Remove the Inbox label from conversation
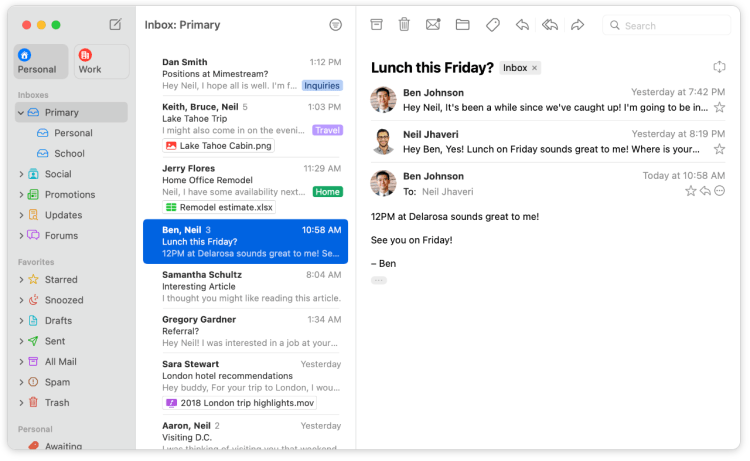 click(534, 68)
